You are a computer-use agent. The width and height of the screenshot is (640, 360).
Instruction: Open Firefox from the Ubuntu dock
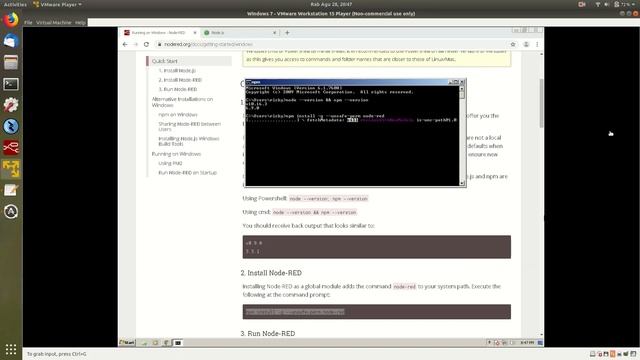click(x=11, y=20)
